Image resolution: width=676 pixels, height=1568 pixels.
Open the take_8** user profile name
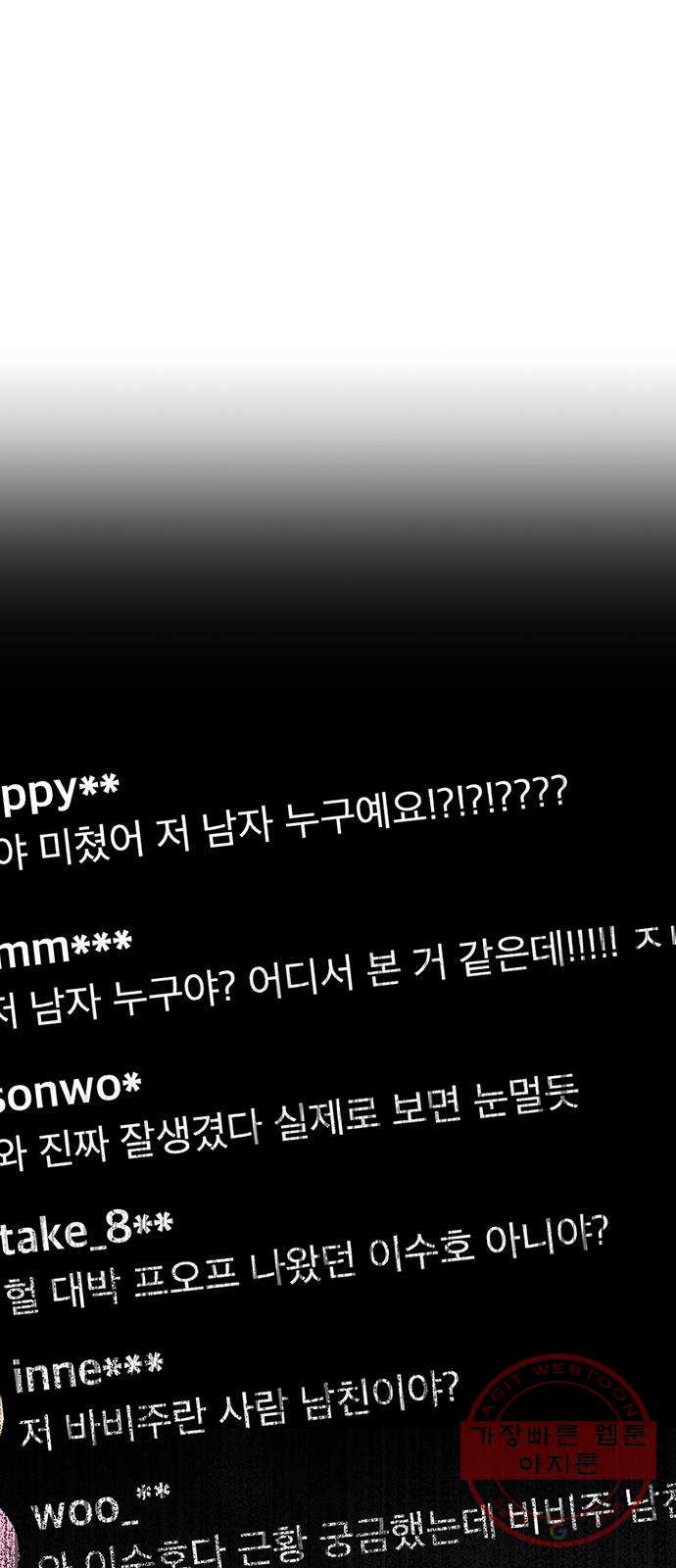tap(86, 1230)
